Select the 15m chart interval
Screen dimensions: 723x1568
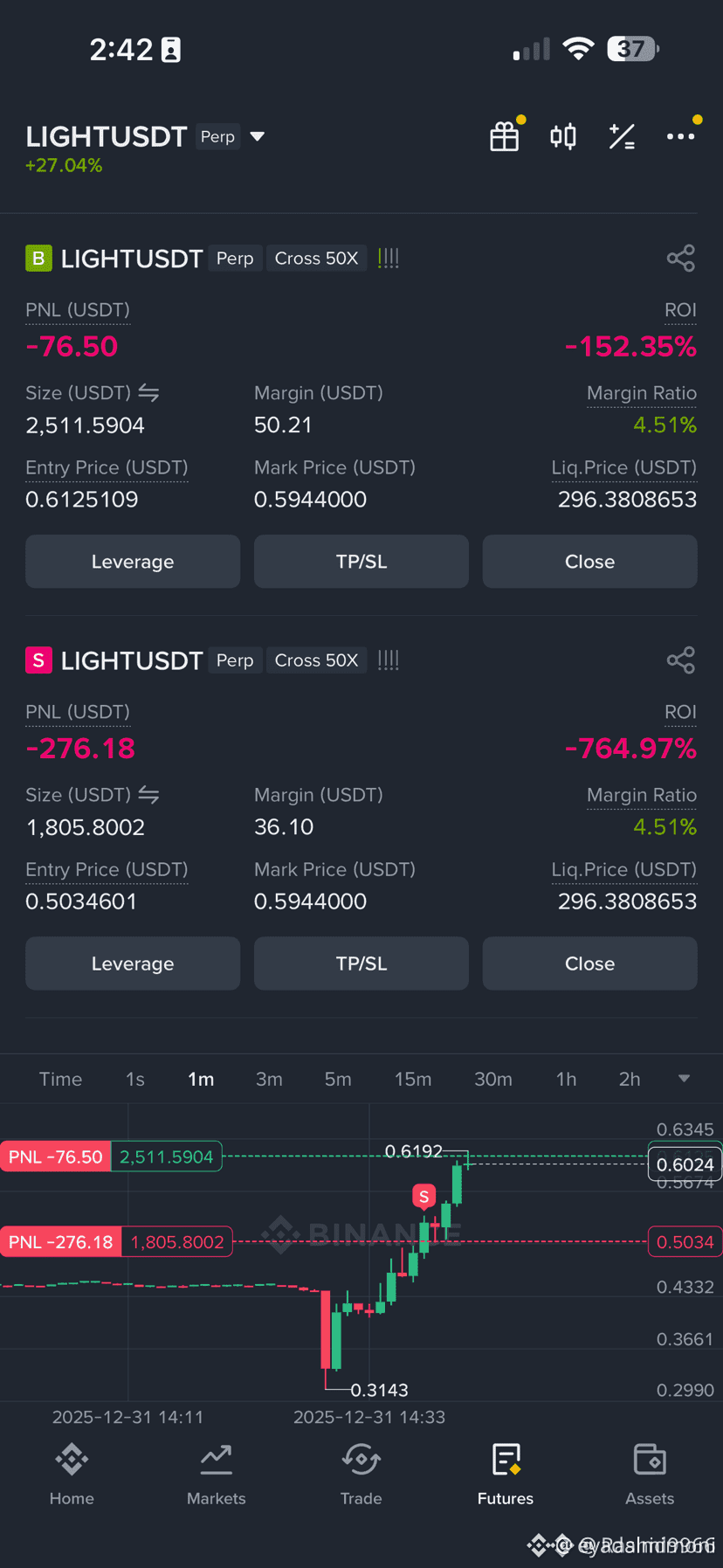[x=413, y=1079]
